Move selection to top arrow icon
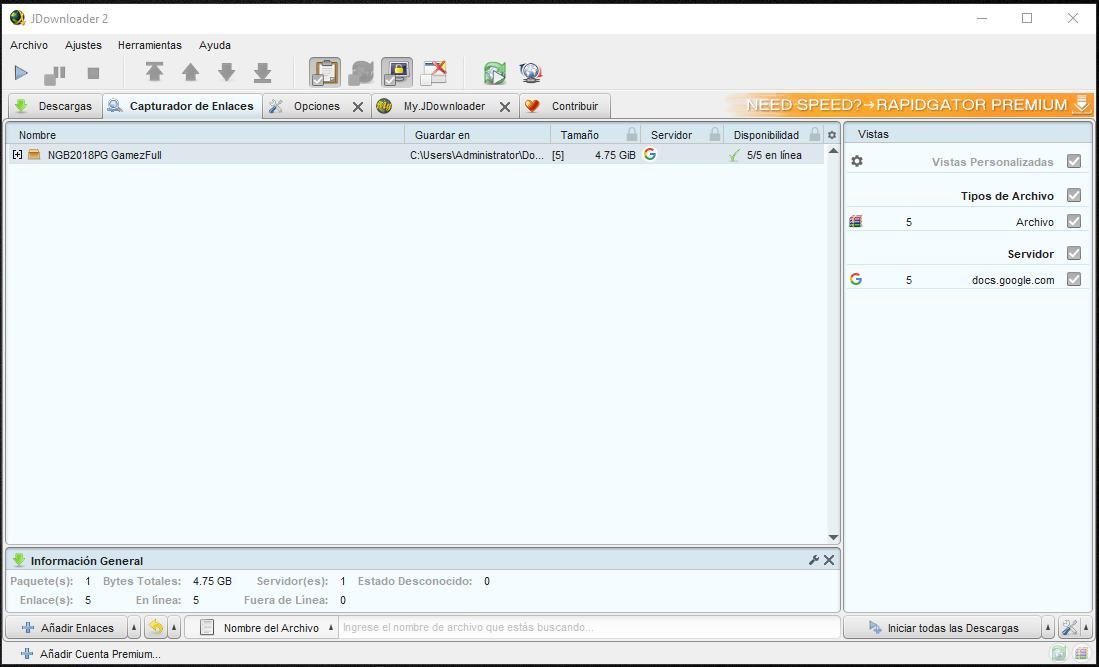 point(154,72)
